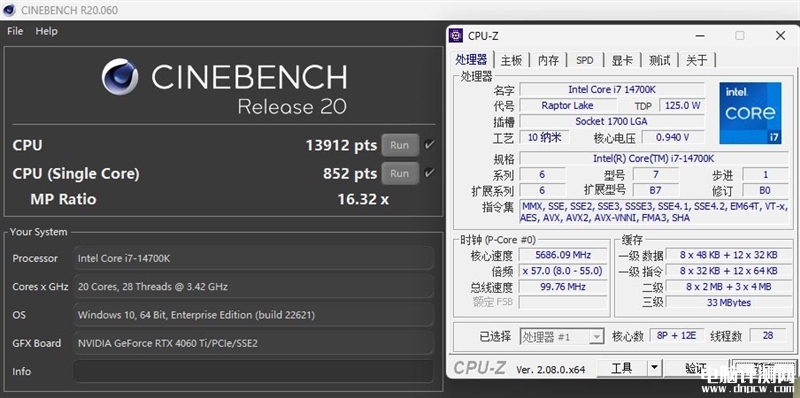
Task: Switch to the 关于 tab in CPU-Z
Action: [696, 60]
